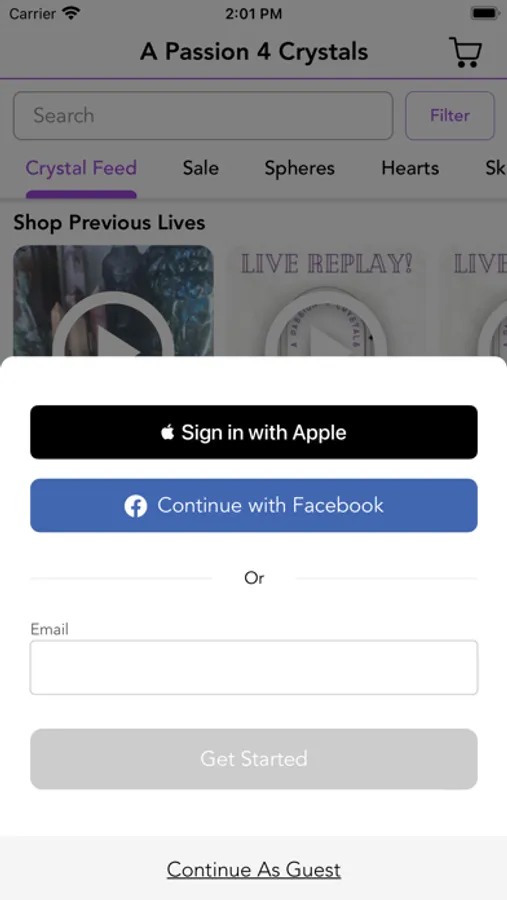Focus the Search field
Image resolution: width=507 pixels, height=900 pixels.
point(203,115)
